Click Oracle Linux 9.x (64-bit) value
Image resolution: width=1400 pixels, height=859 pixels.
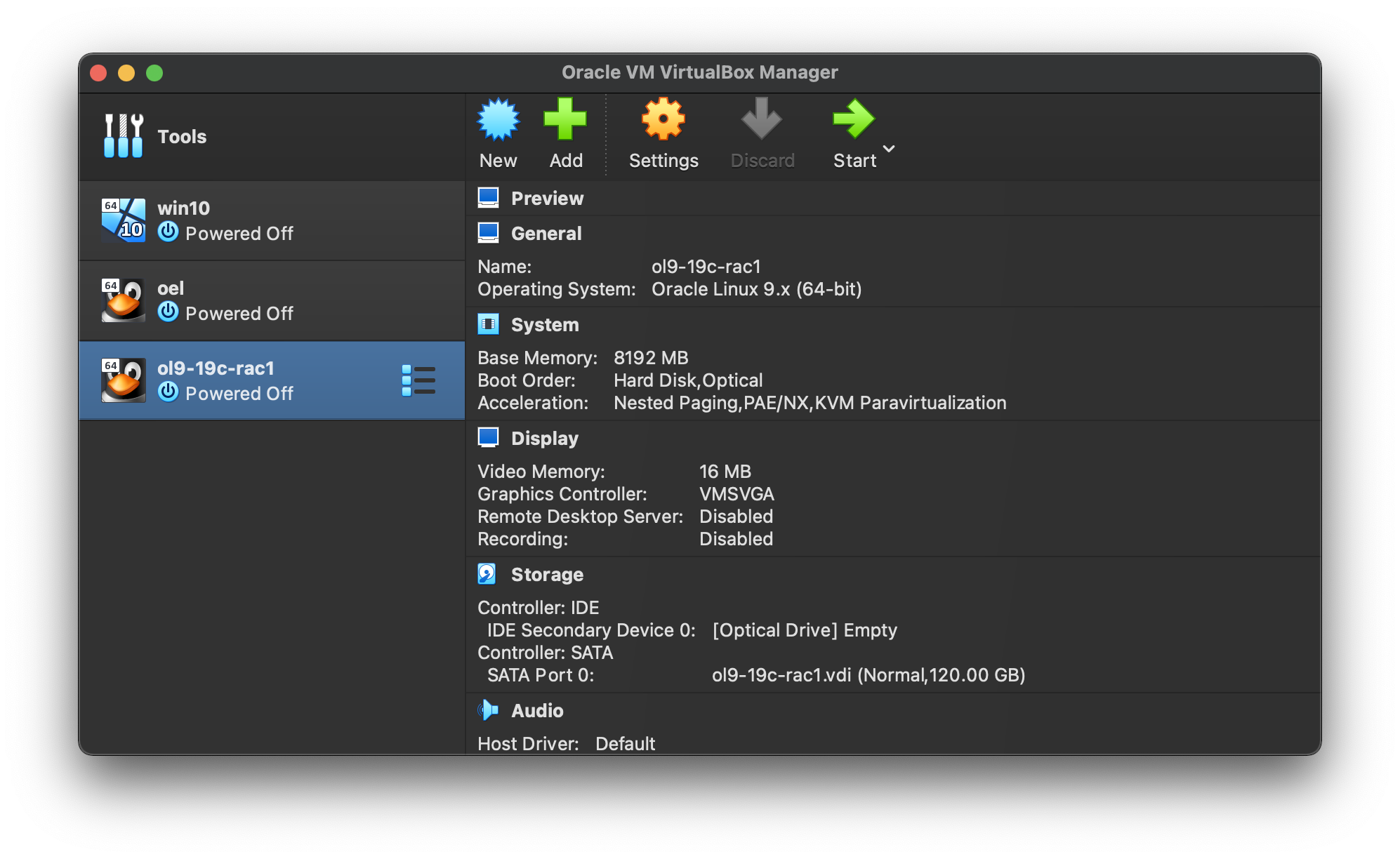click(756, 289)
